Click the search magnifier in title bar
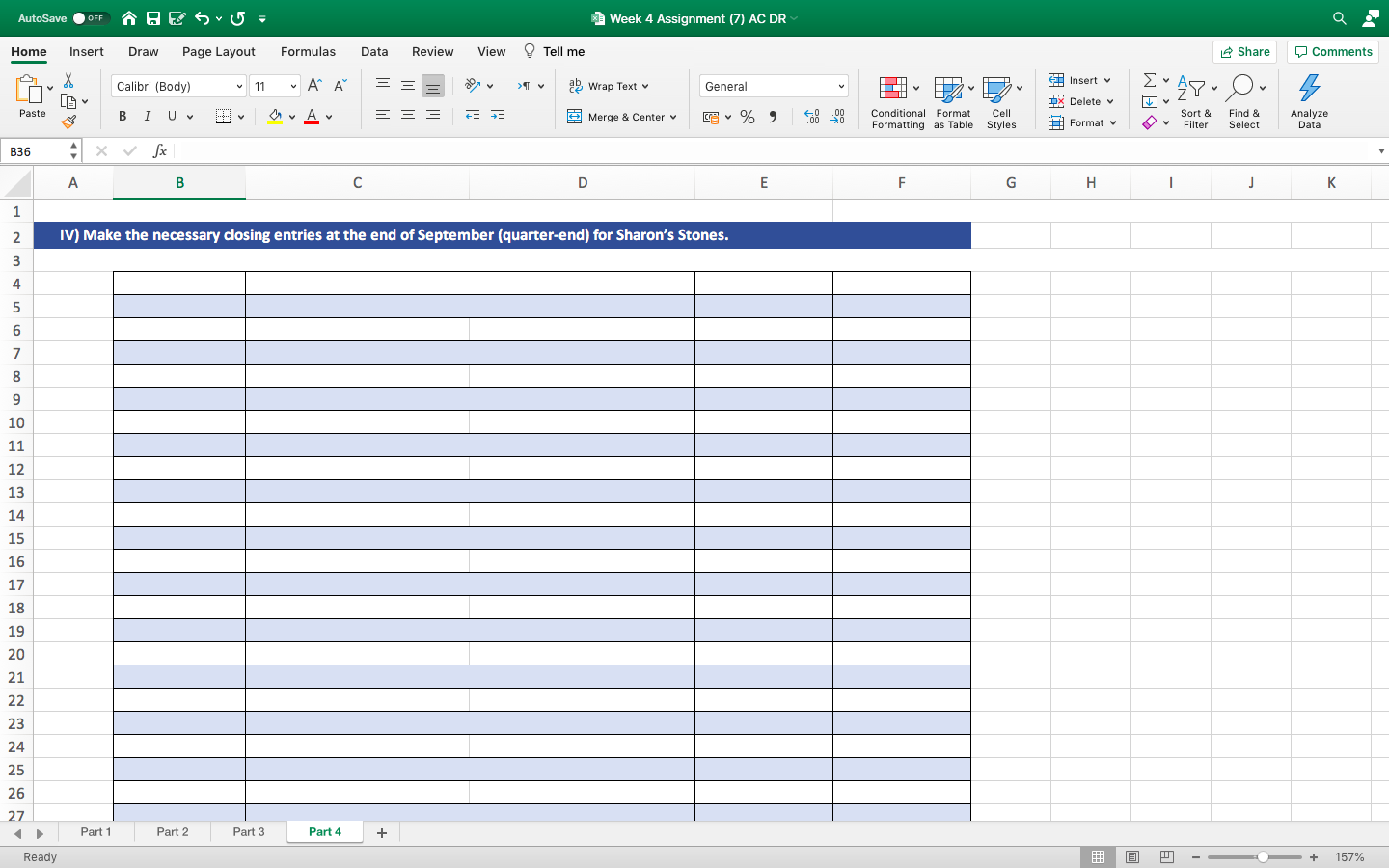1389x868 pixels. coord(1340,18)
